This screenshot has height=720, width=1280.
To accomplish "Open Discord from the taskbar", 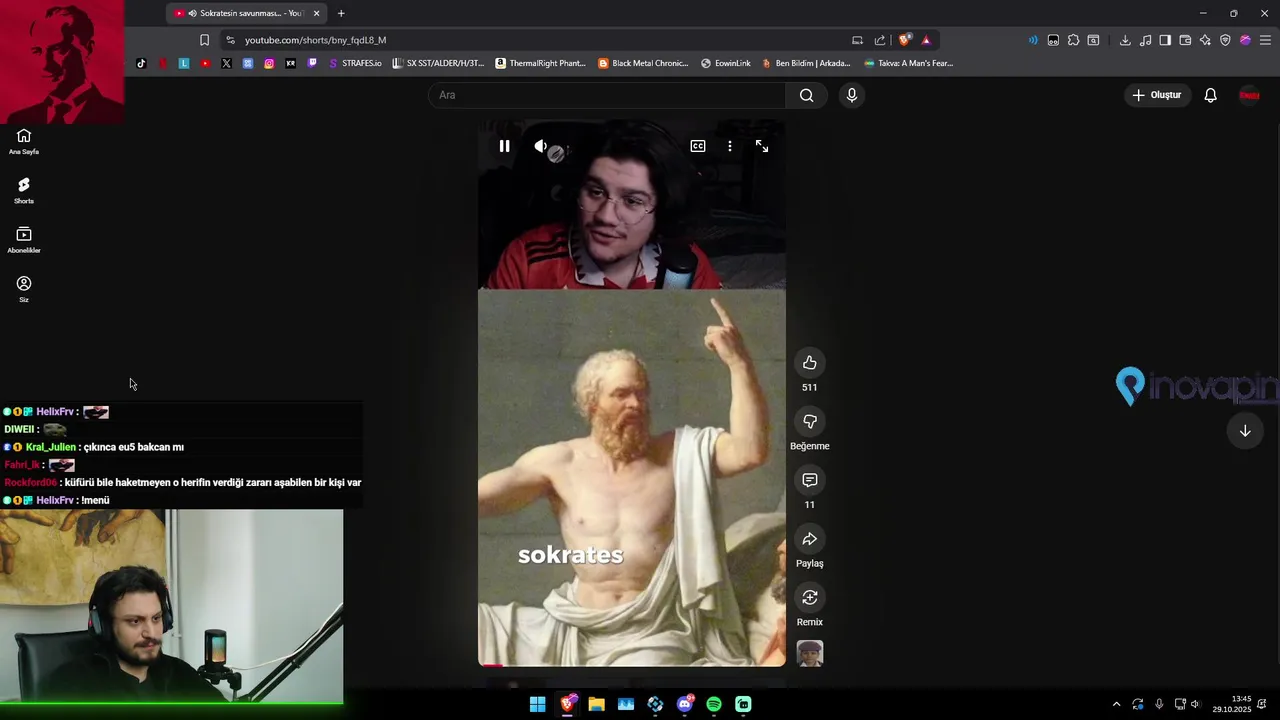I will (x=685, y=704).
